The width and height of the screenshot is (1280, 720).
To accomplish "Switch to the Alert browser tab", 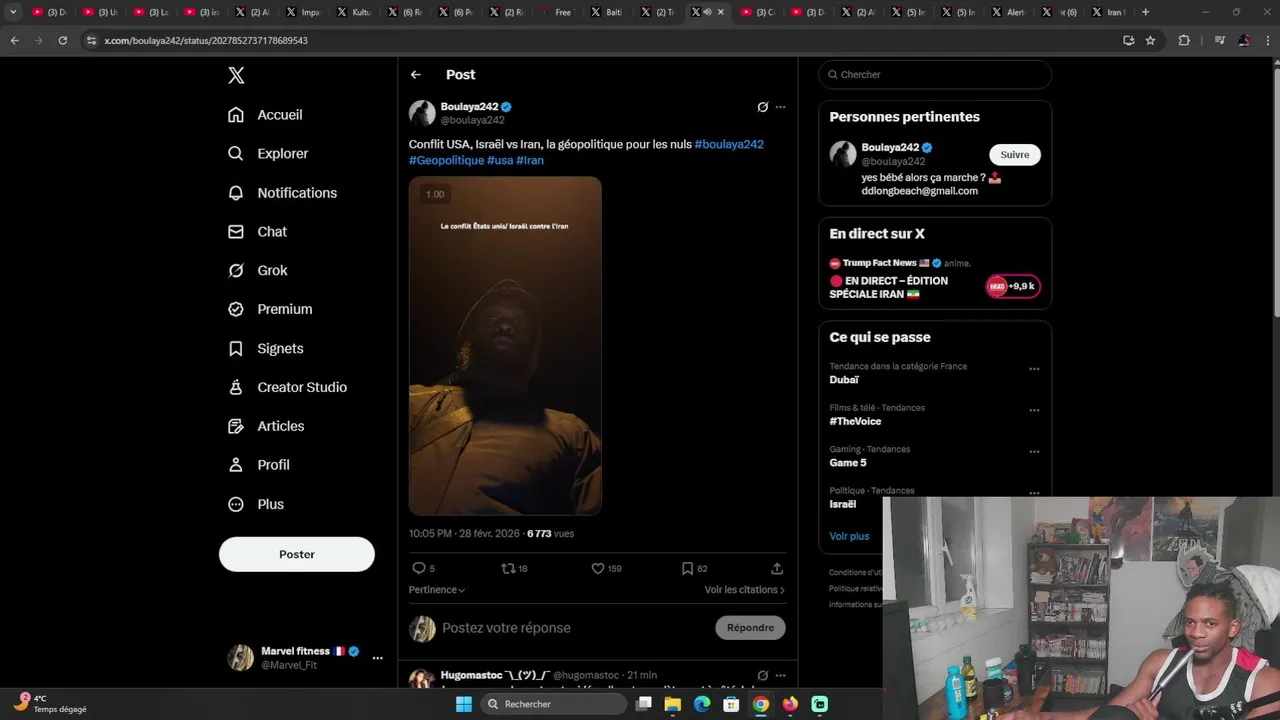I will click(x=1007, y=12).
